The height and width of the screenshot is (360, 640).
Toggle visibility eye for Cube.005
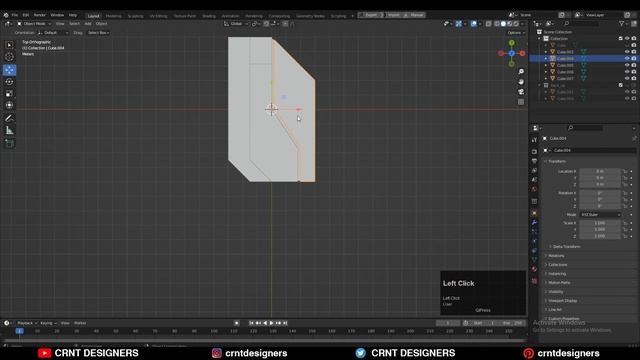pos(627,65)
